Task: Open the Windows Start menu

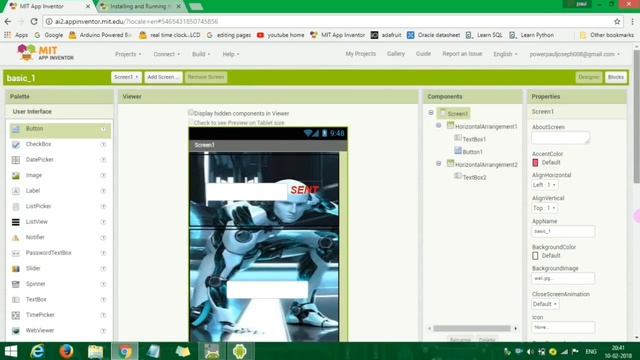Action: click(x=11, y=351)
